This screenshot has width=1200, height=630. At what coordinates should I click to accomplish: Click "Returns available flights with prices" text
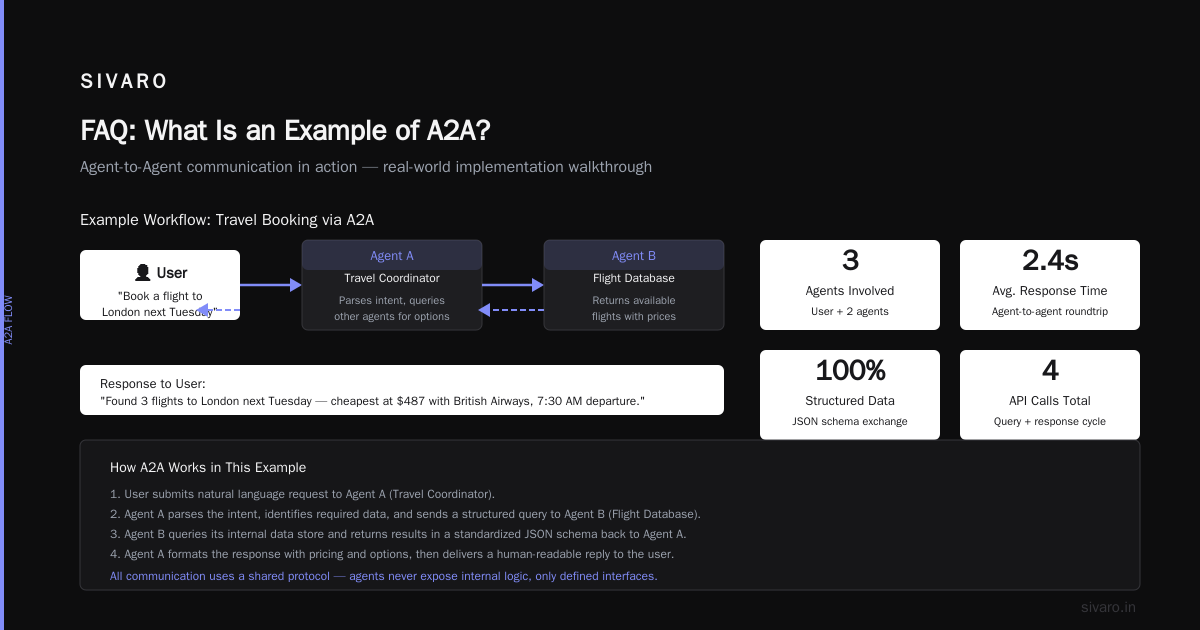click(634, 308)
